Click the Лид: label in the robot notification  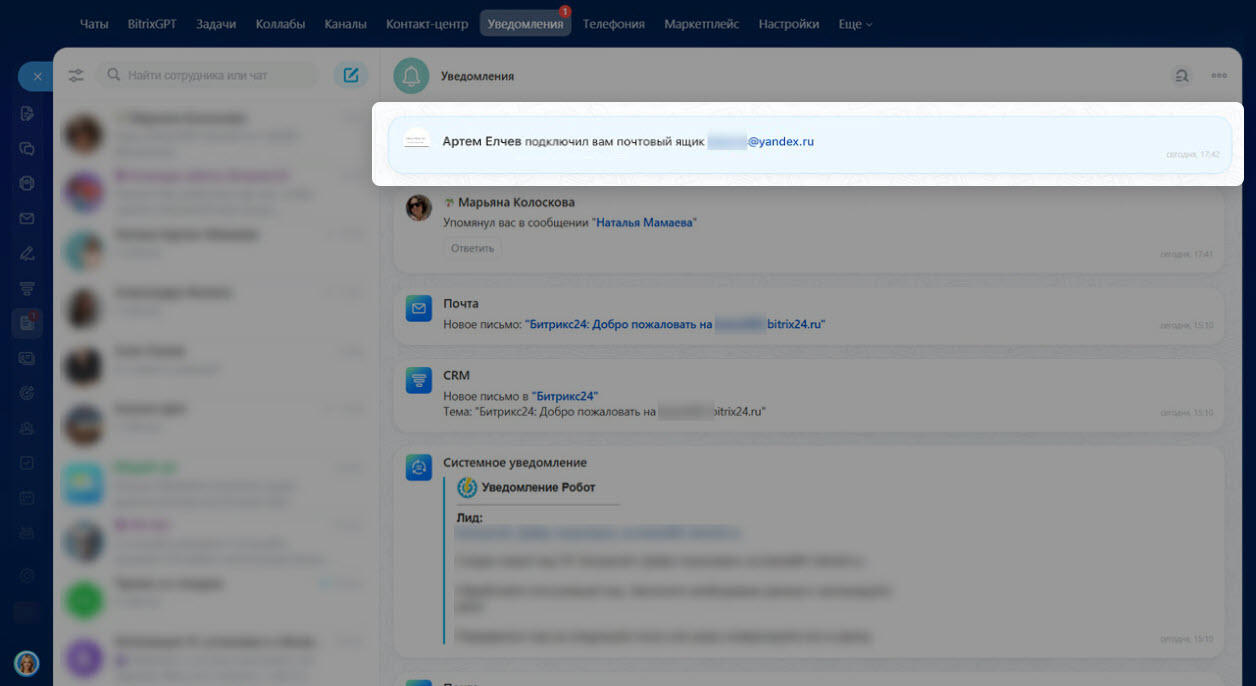470,518
